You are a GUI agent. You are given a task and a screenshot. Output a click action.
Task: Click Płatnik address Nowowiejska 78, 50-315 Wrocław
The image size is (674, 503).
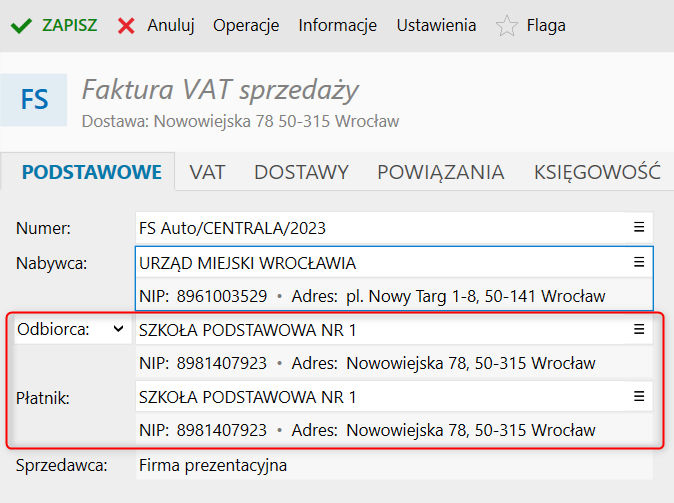point(471,430)
